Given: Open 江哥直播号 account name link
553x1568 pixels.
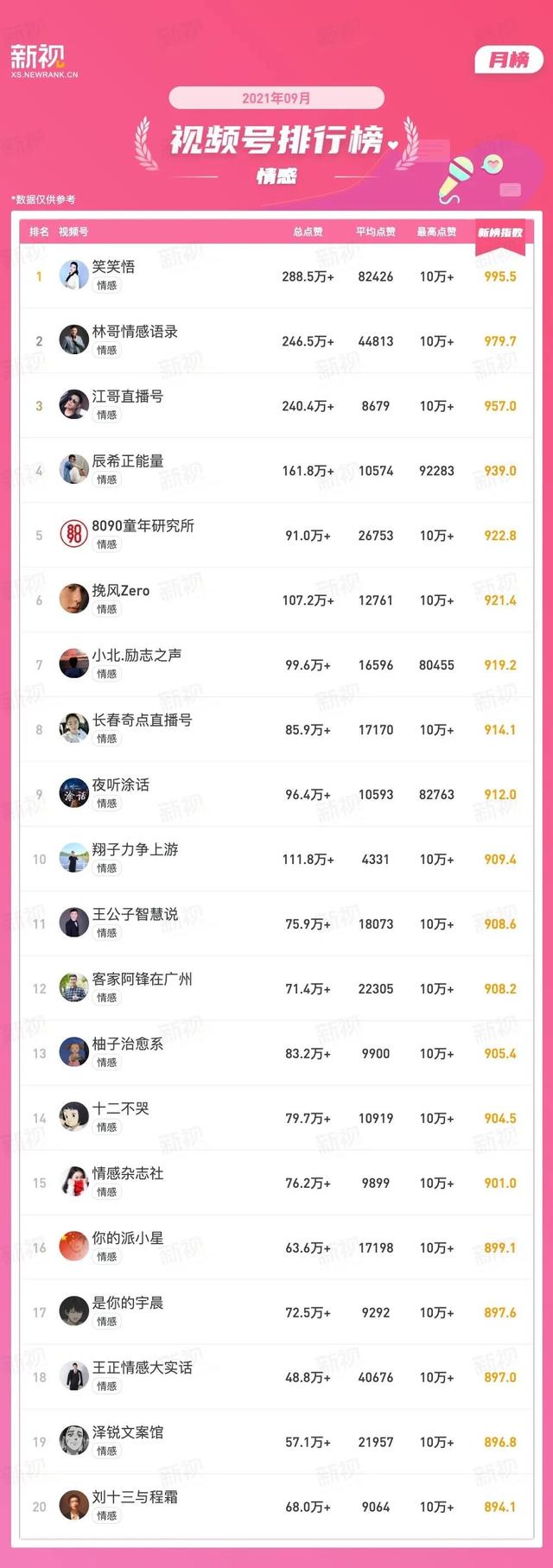Looking at the screenshot, I should pos(128,397).
